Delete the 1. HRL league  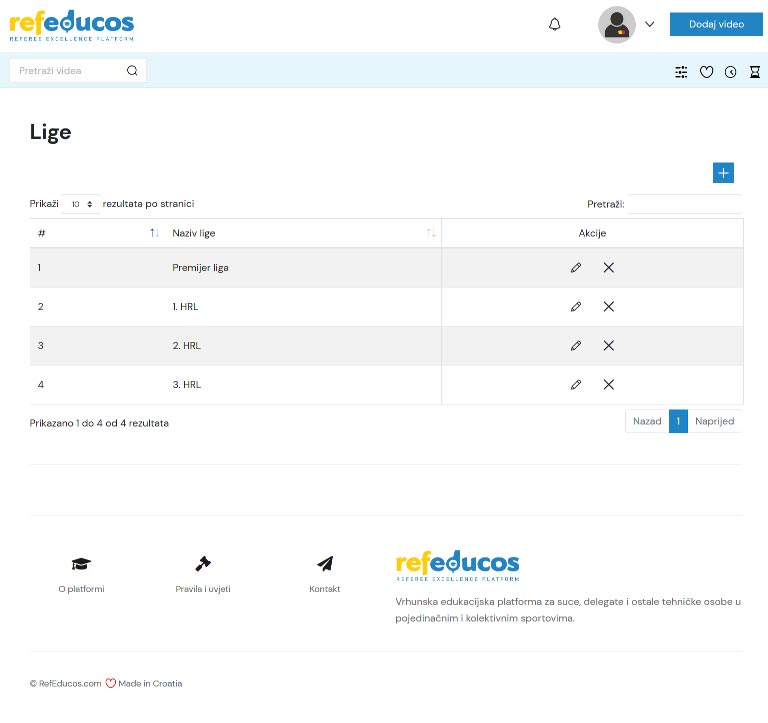coord(609,307)
